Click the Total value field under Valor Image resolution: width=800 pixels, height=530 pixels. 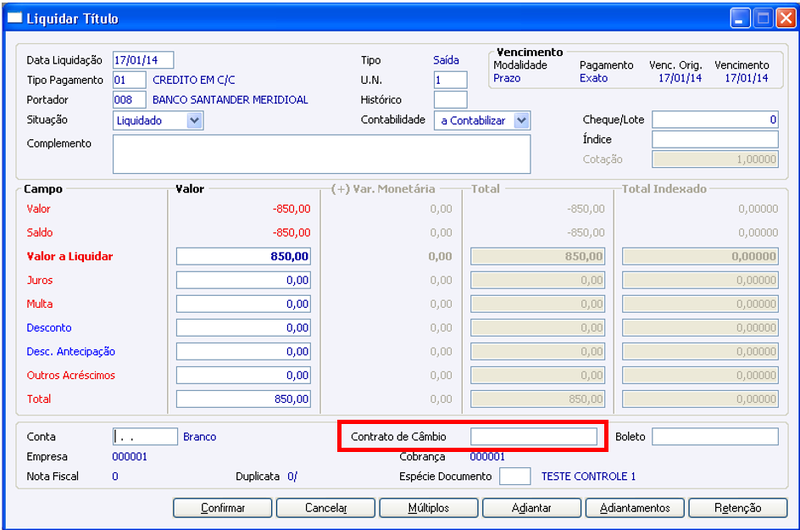tap(243, 399)
